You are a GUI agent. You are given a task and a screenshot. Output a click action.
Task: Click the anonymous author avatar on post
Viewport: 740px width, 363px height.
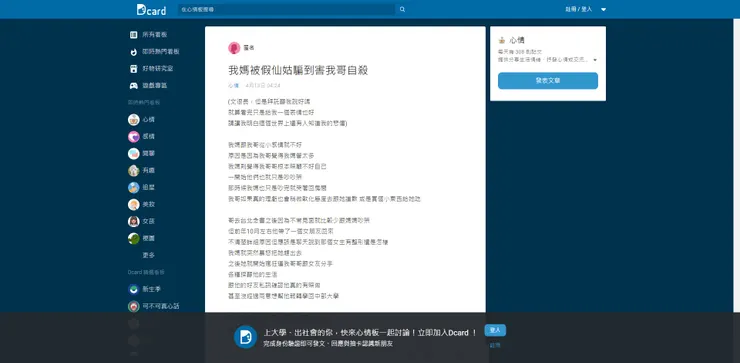click(x=234, y=48)
